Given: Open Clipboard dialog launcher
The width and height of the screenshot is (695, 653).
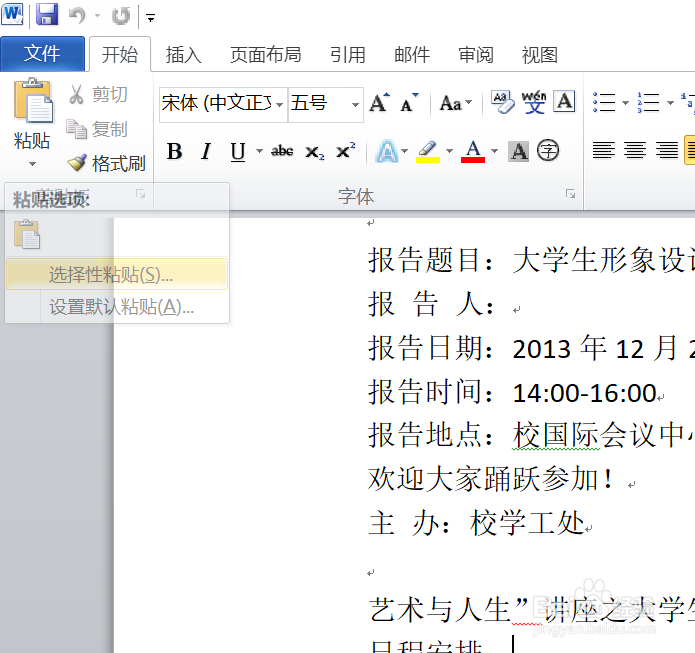Looking at the screenshot, I should (x=141, y=194).
